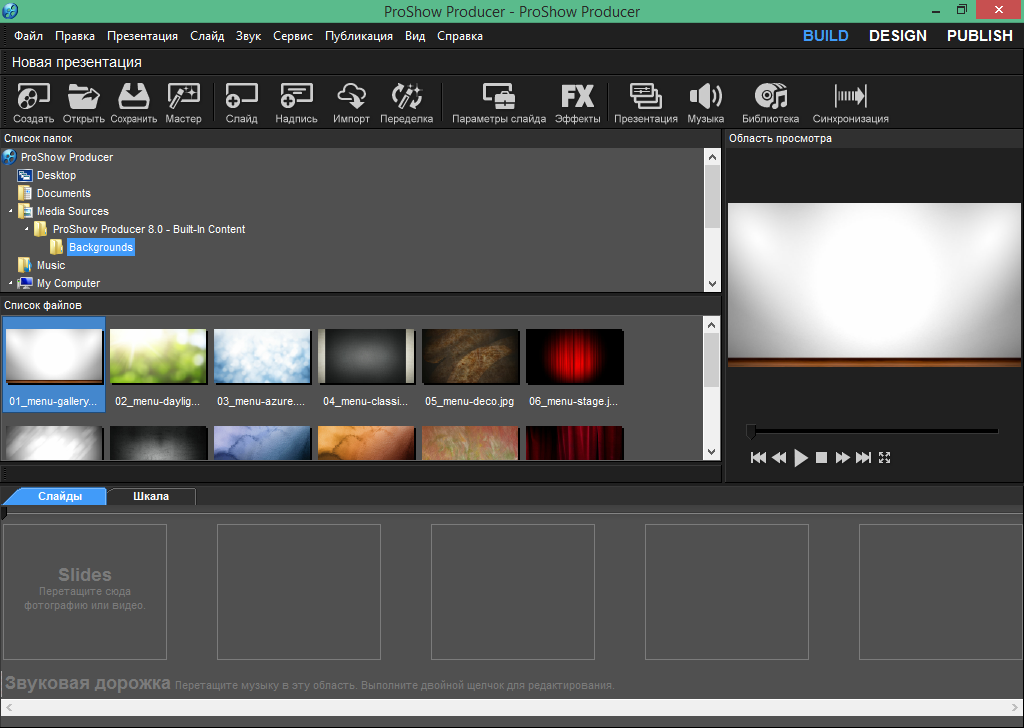Click the Синхронизация sync icon
The width and height of the screenshot is (1024, 728).
coord(850,103)
